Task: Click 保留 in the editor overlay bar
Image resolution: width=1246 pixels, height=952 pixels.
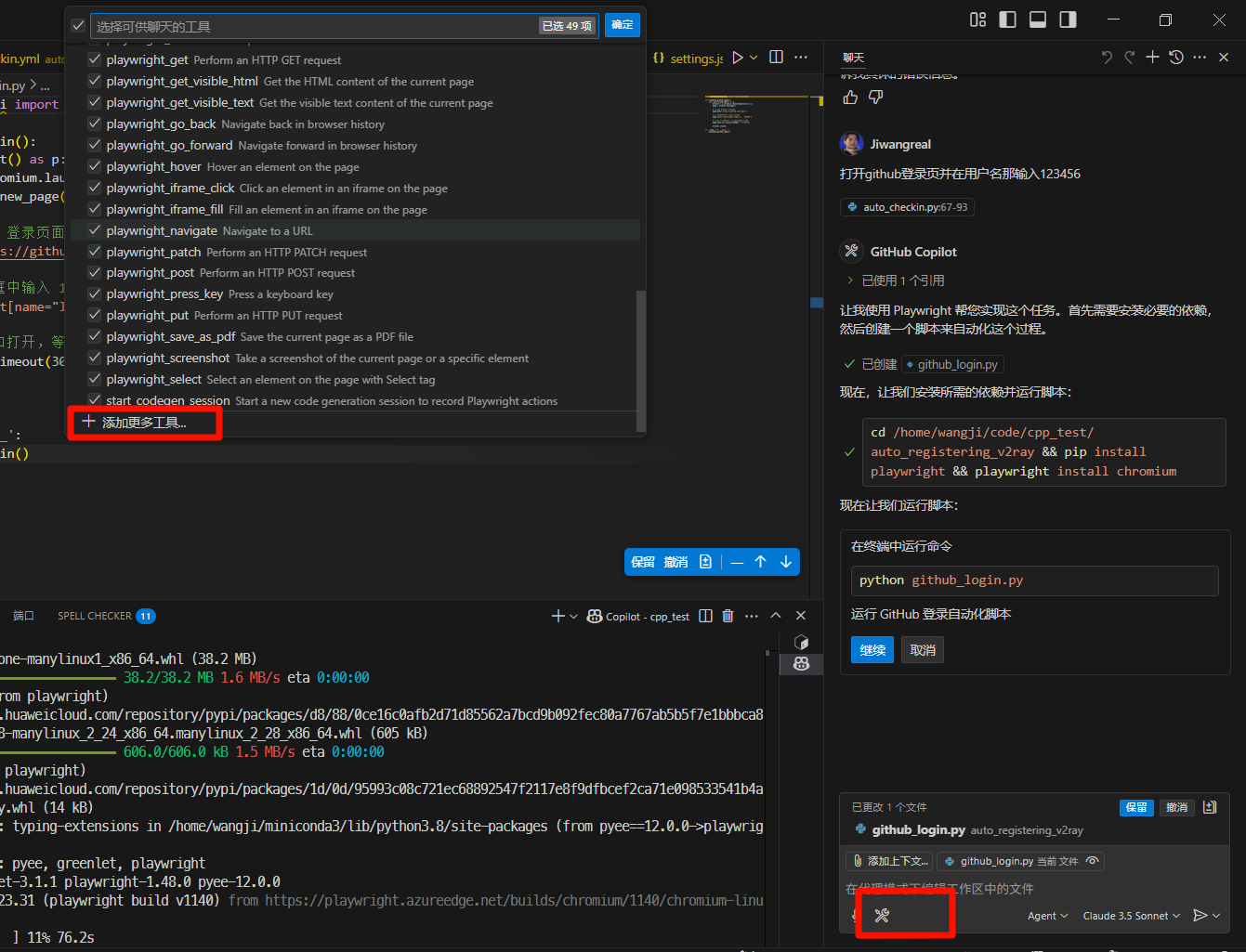Action: point(643,562)
